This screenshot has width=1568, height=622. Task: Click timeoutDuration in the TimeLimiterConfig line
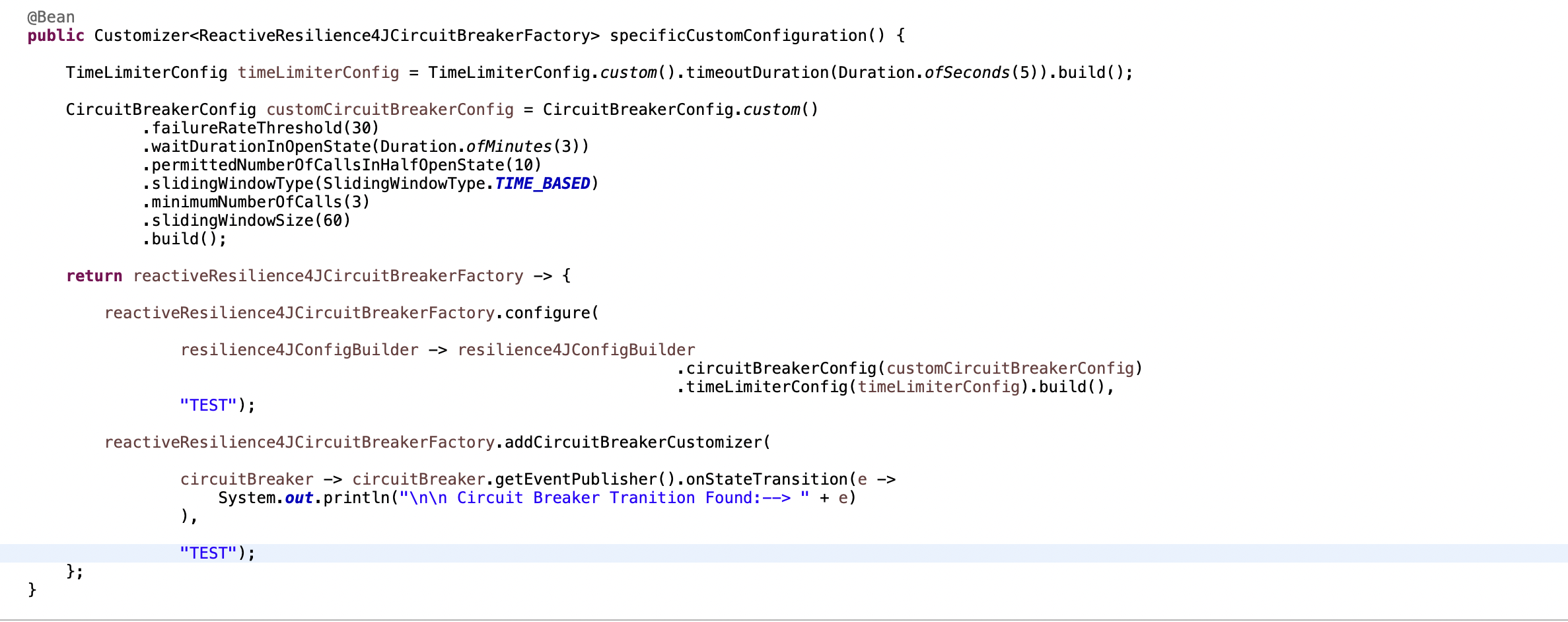[x=757, y=73]
